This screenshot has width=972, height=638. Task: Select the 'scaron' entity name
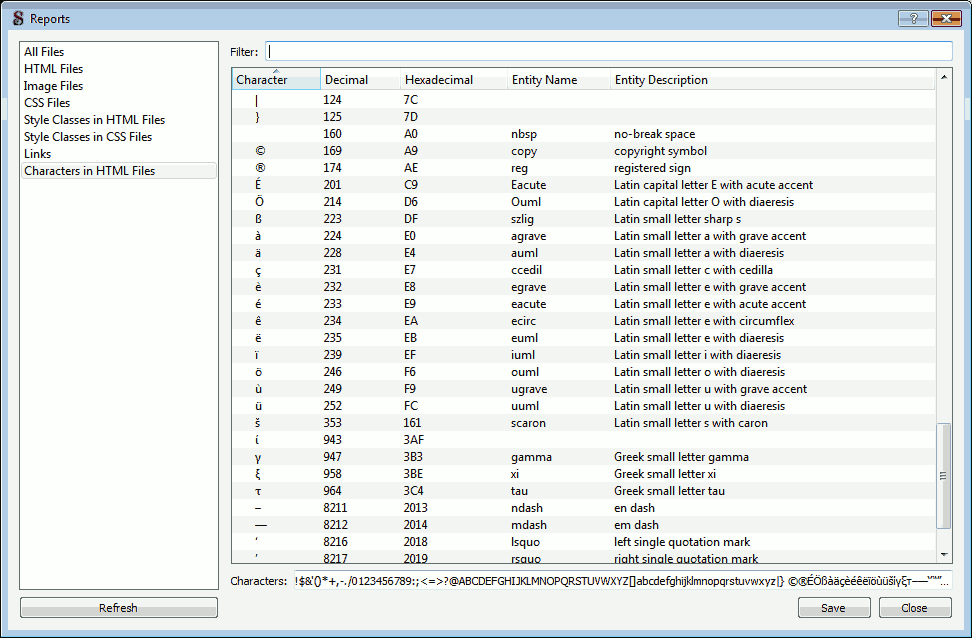[528, 423]
